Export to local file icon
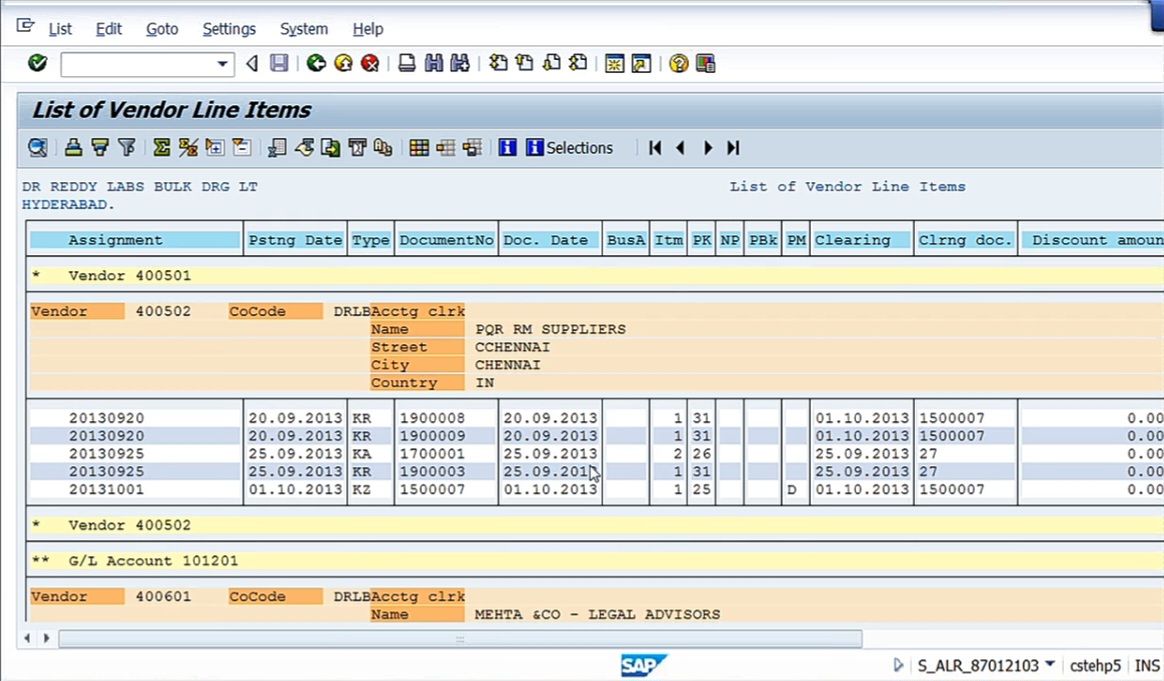 coord(330,148)
